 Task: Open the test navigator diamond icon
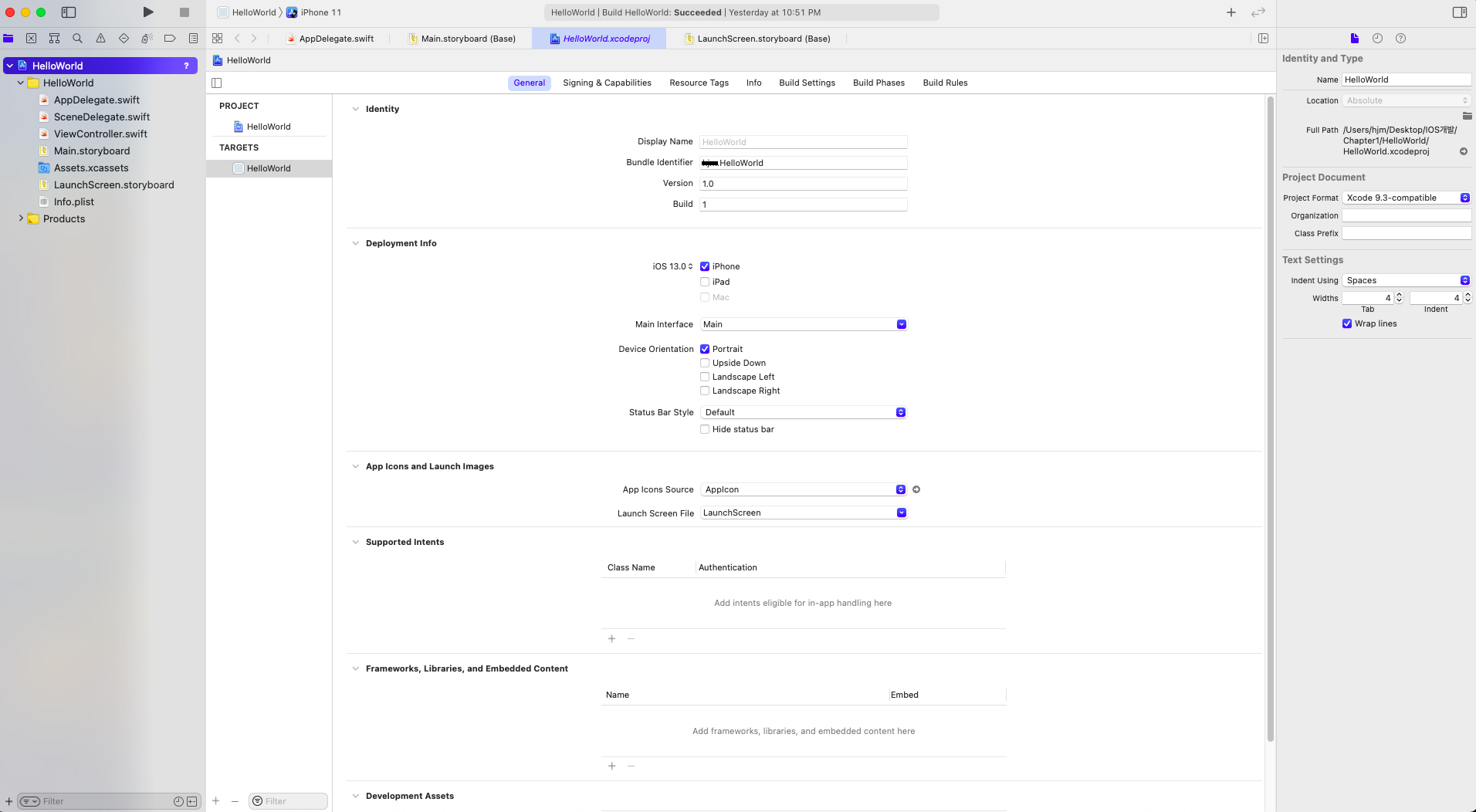point(124,38)
